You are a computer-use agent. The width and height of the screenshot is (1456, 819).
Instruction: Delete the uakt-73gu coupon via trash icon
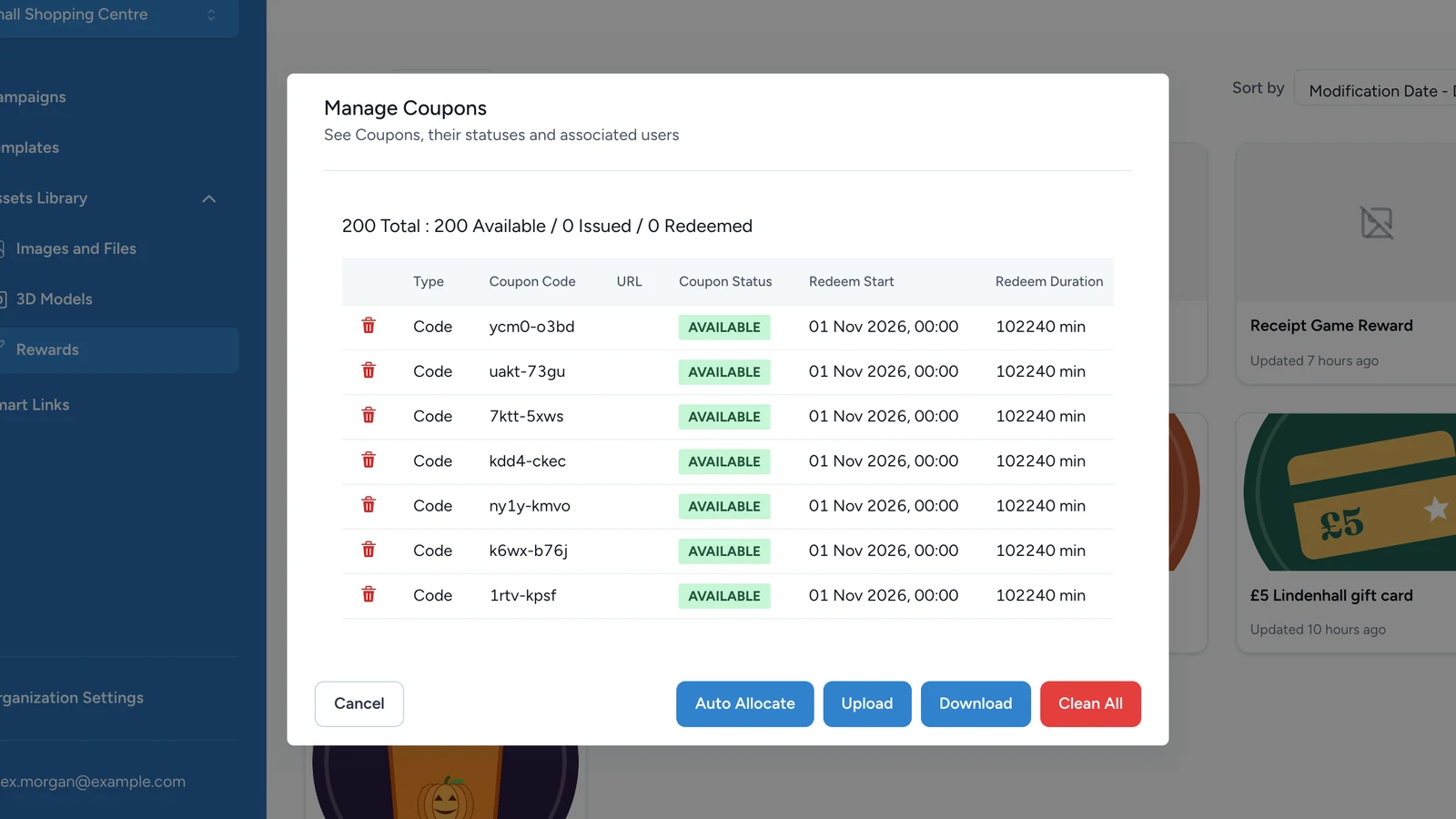pyautogui.click(x=369, y=370)
